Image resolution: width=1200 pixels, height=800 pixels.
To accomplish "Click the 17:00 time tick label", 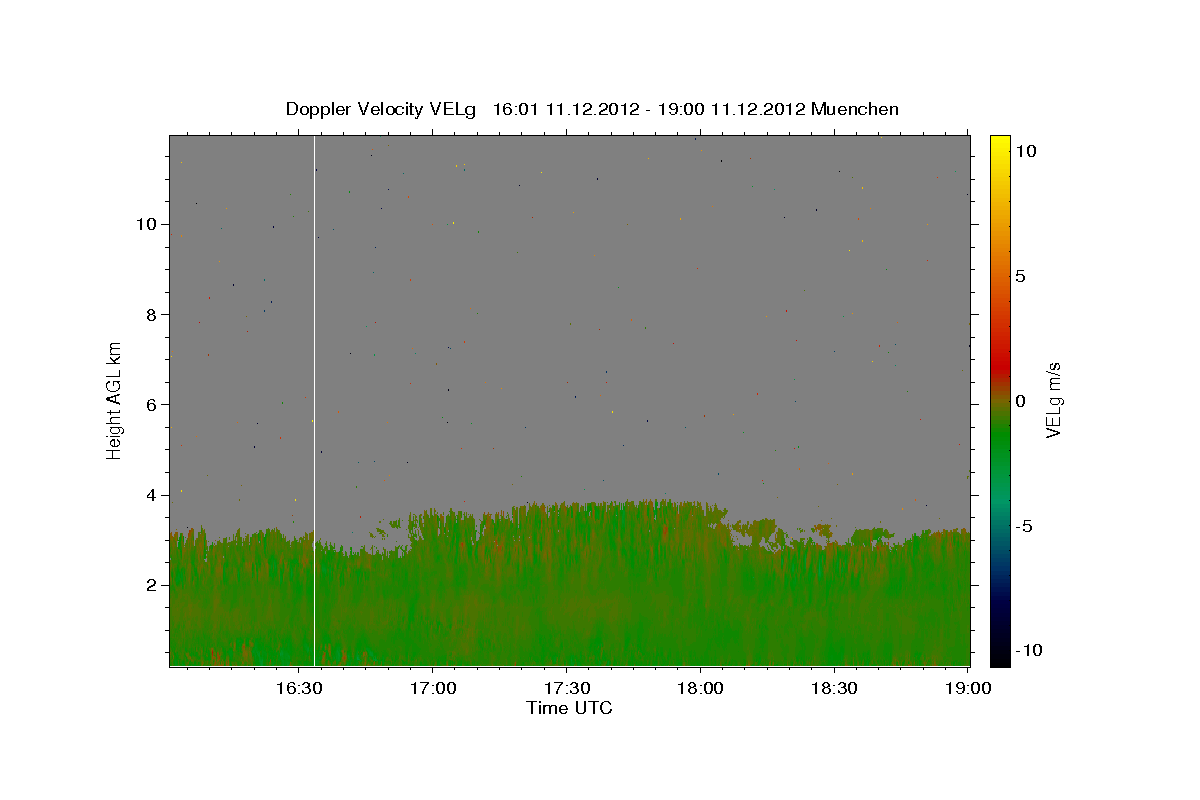I will click(x=433, y=688).
